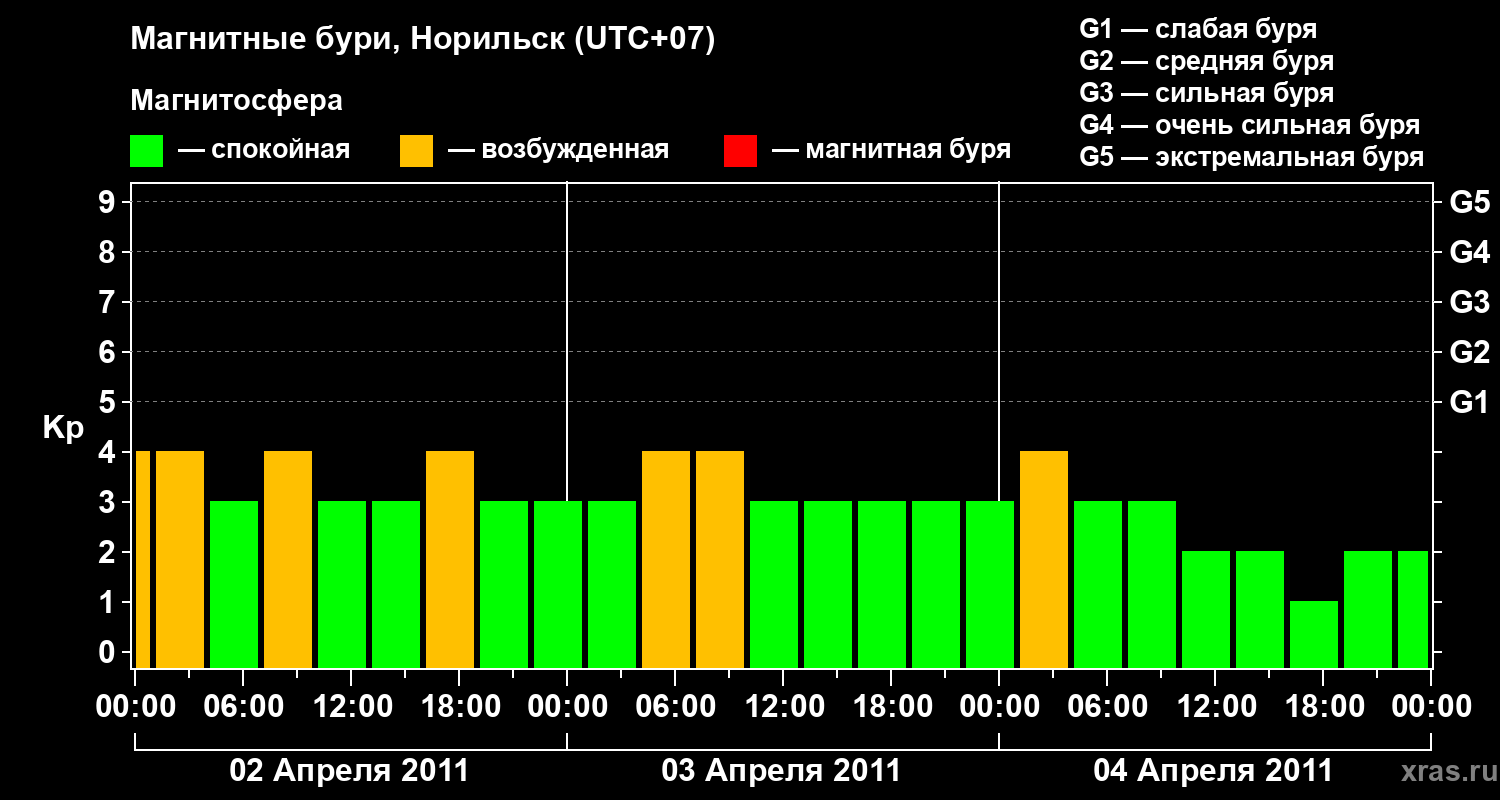1500x800 pixels.
Task: Click the orange bar just before 18:00 on 02 Апреля
Action: tap(450, 559)
